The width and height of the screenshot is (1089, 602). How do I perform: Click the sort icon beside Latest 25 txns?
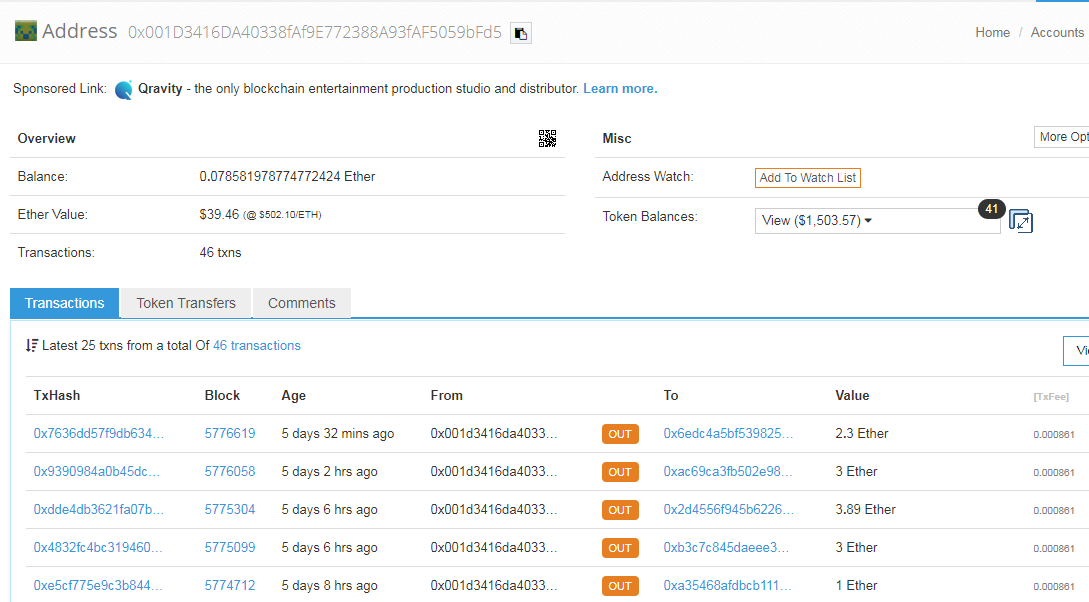coord(31,345)
